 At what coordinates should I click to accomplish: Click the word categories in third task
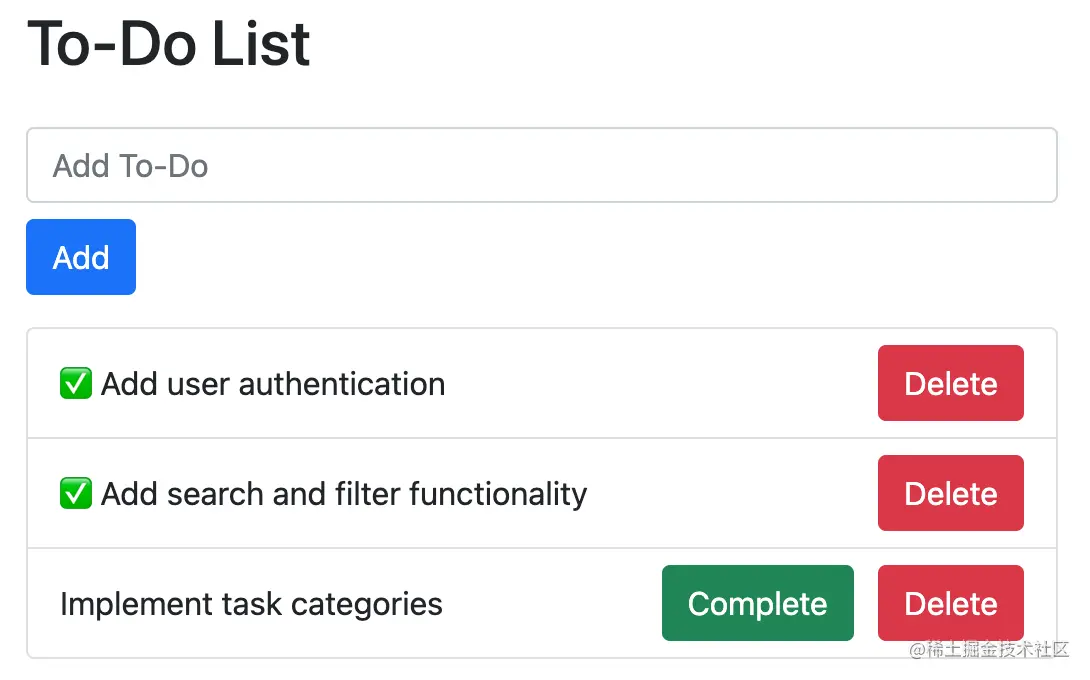pos(366,605)
